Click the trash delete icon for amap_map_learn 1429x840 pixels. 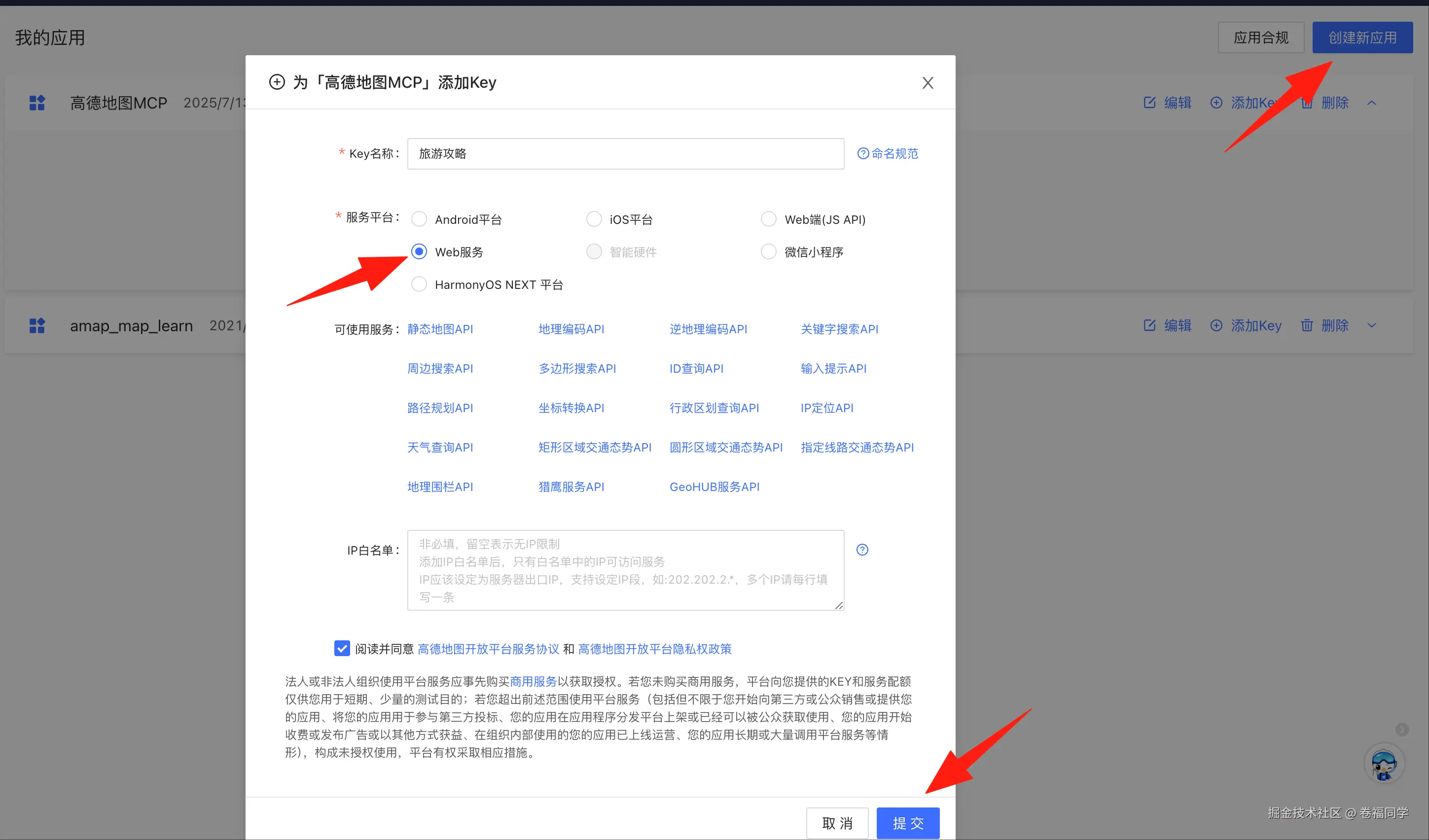tap(1307, 325)
